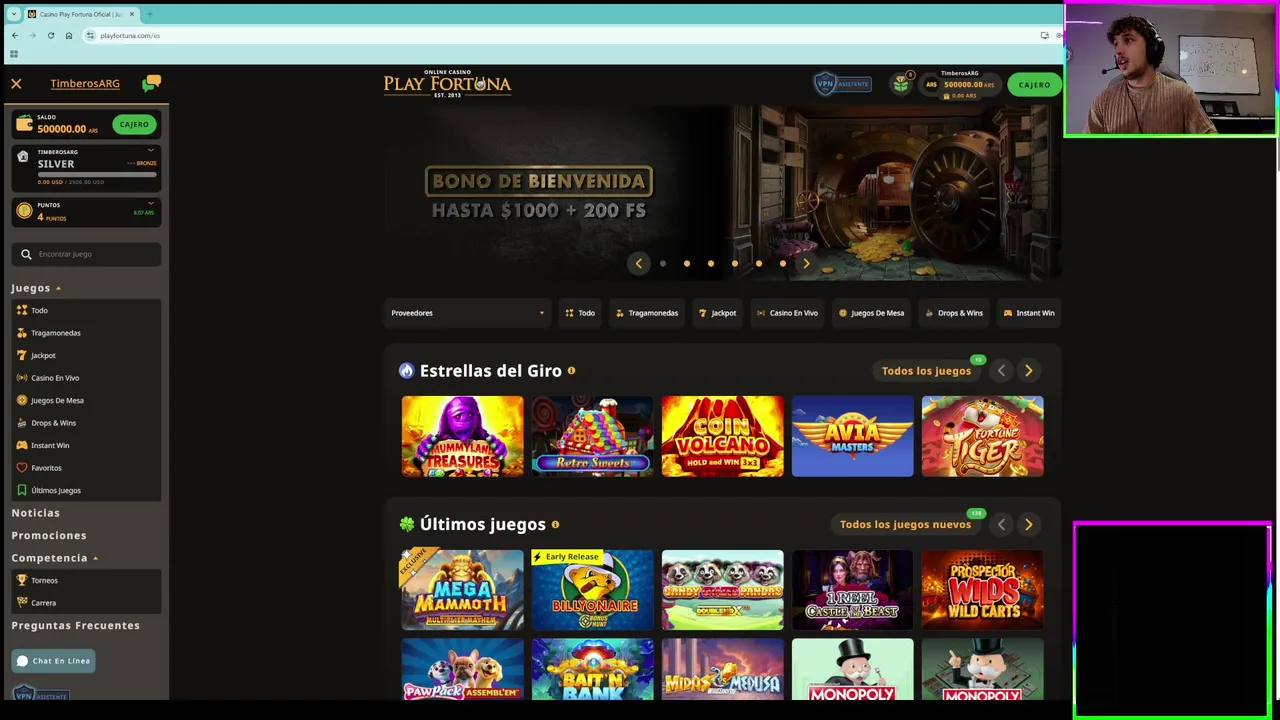
Task: Select the fifth banner carousel dot
Action: 758,264
